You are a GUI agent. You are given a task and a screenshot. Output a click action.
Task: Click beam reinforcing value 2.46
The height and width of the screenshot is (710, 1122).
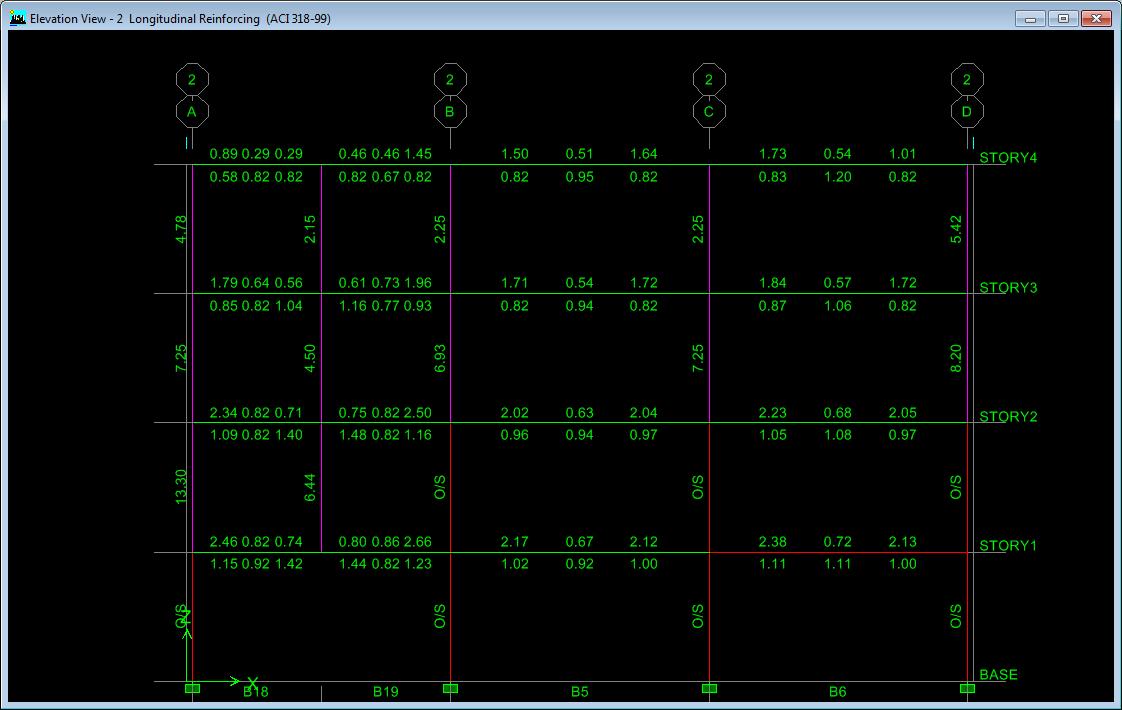(x=223, y=542)
